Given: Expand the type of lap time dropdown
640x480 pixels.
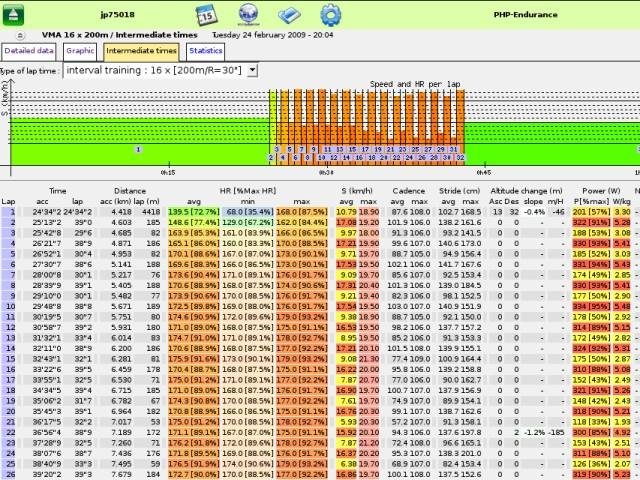Looking at the screenshot, I should 251,70.
